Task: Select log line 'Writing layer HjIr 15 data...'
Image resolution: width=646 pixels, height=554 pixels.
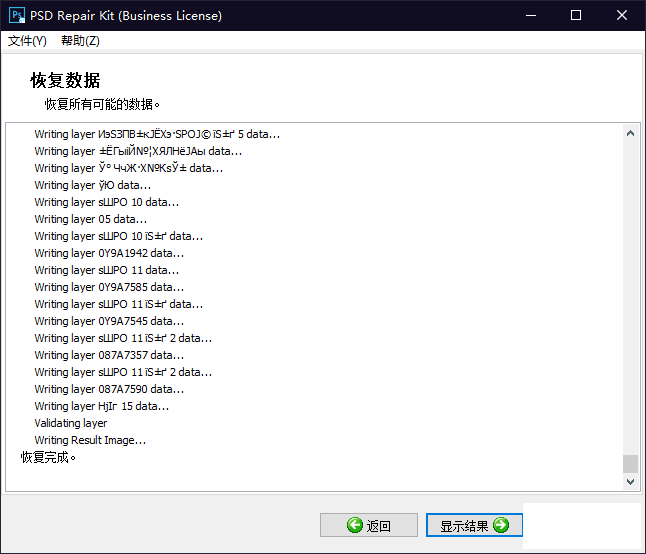Action: [x=102, y=406]
